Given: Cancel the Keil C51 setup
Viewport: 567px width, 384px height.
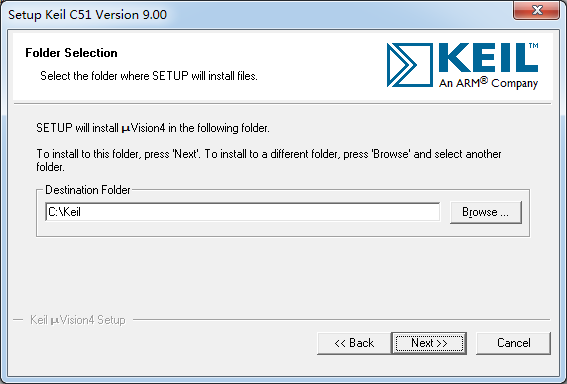Looking at the screenshot, I should click(513, 343).
